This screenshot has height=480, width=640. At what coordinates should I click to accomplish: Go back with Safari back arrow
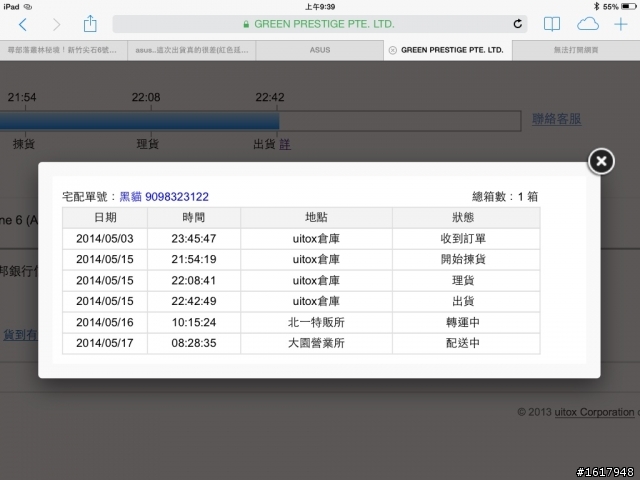[23, 24]
